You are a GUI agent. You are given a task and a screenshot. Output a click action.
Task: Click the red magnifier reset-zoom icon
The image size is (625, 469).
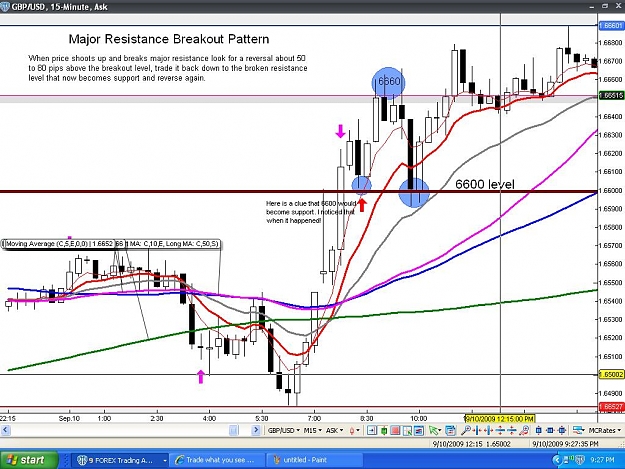point(524,430)
